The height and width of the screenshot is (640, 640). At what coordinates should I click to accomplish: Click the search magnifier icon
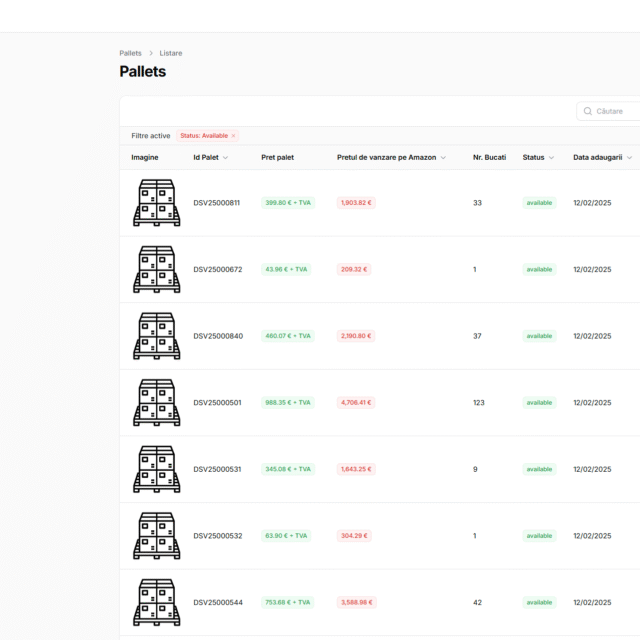click(x=588, y=111)
